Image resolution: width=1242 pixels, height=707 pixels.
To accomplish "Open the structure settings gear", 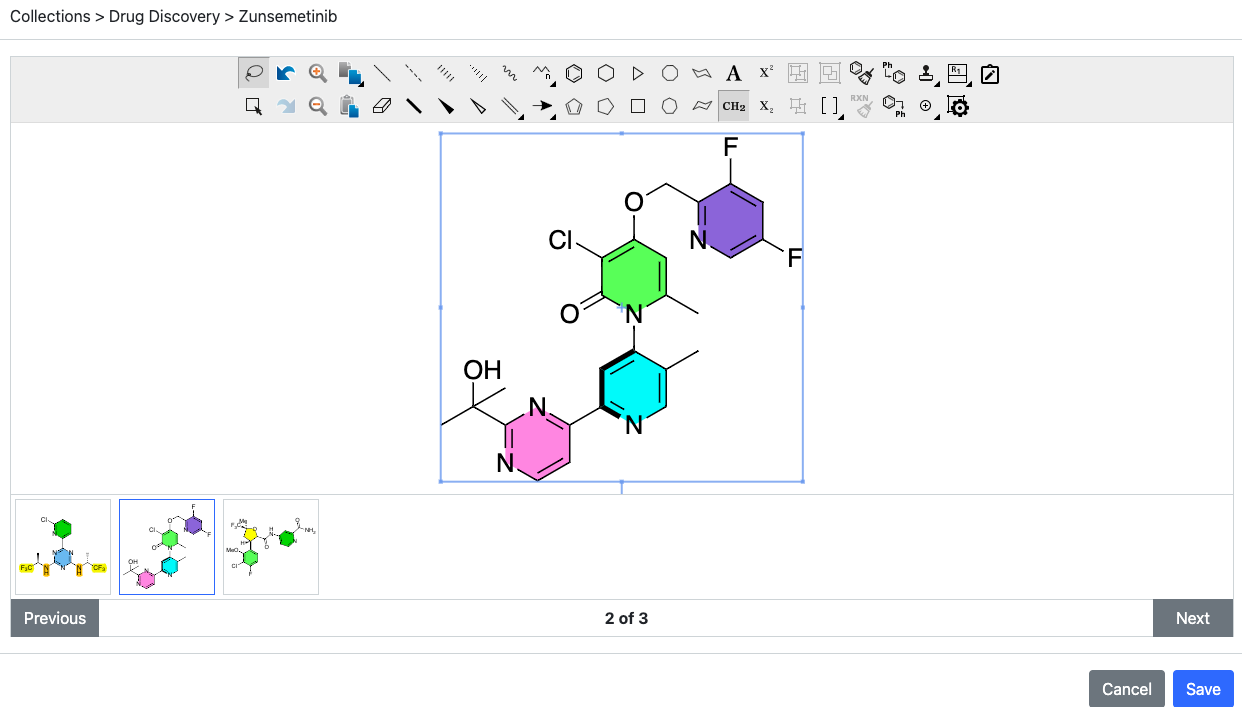I will tap(957, 106).
